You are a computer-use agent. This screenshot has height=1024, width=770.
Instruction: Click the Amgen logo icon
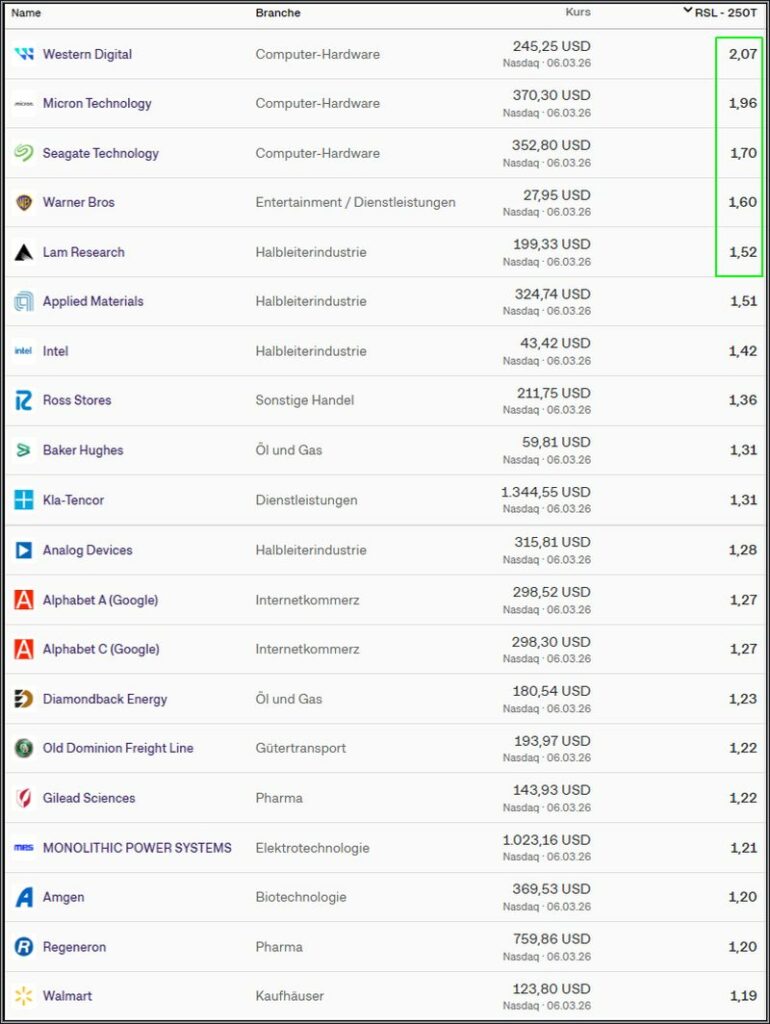click(24, 897)
